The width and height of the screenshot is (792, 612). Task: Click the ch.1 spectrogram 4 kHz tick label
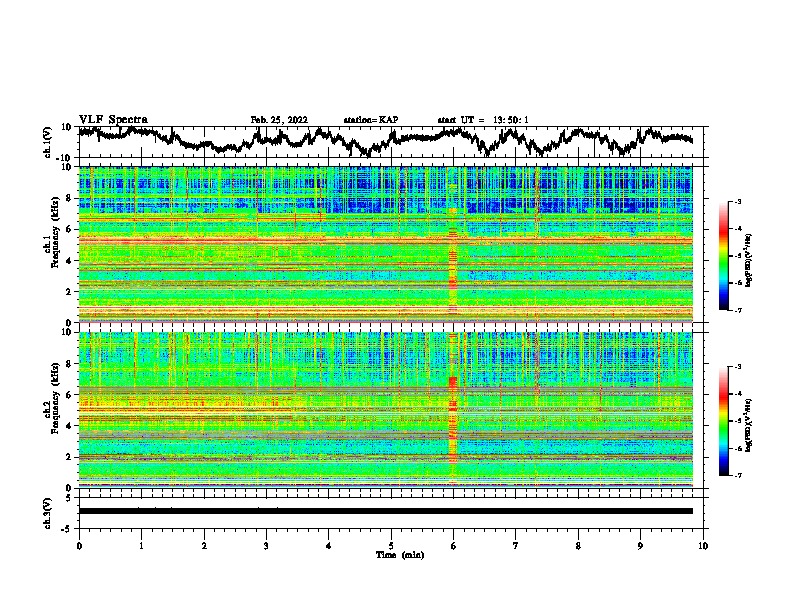coord(70,261)
